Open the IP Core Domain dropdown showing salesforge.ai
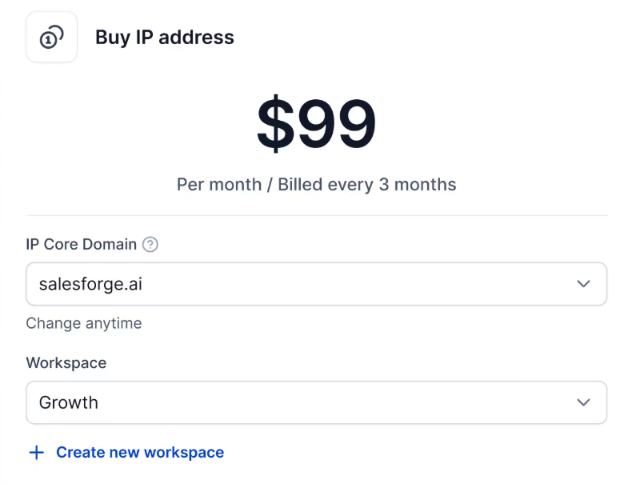619x485 pixels. (316, 284)
